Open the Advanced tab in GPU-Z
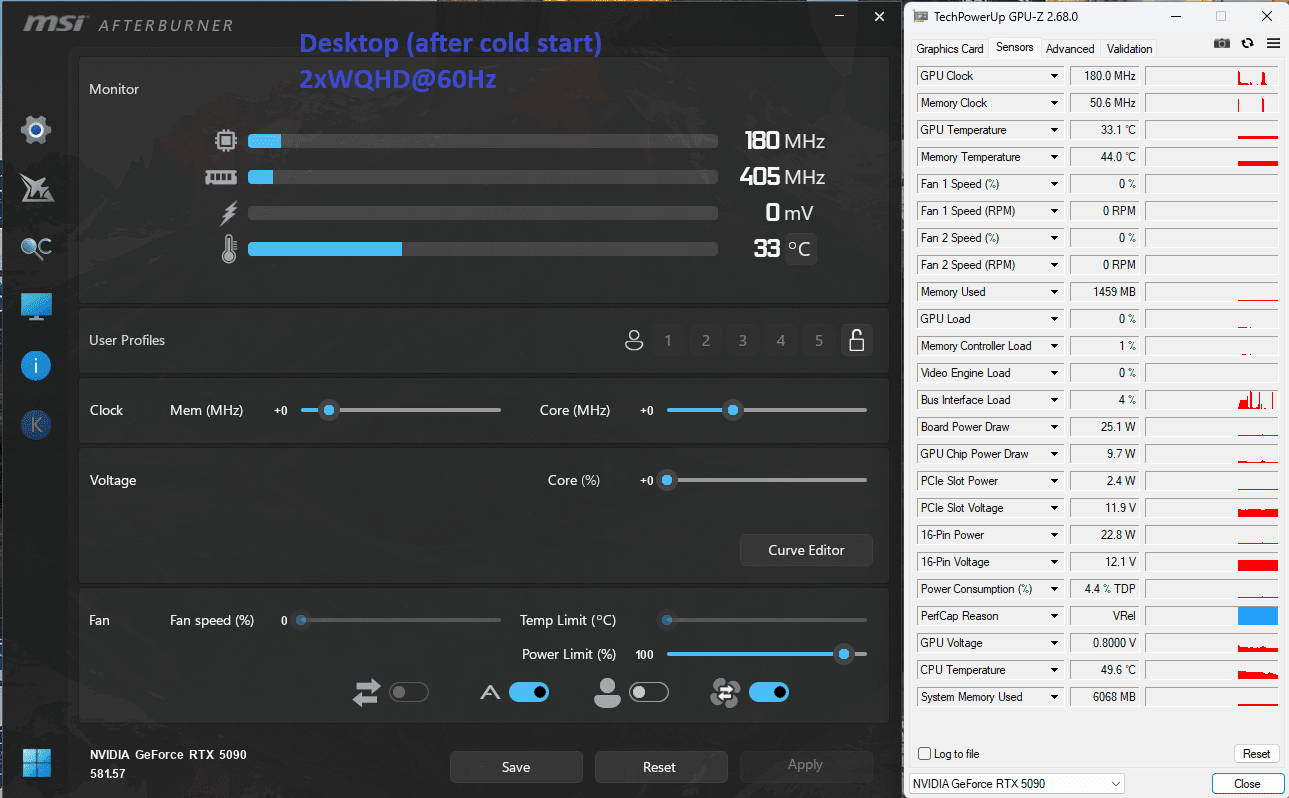Viewport: 1289px width, 798px height. (1070, 48)
